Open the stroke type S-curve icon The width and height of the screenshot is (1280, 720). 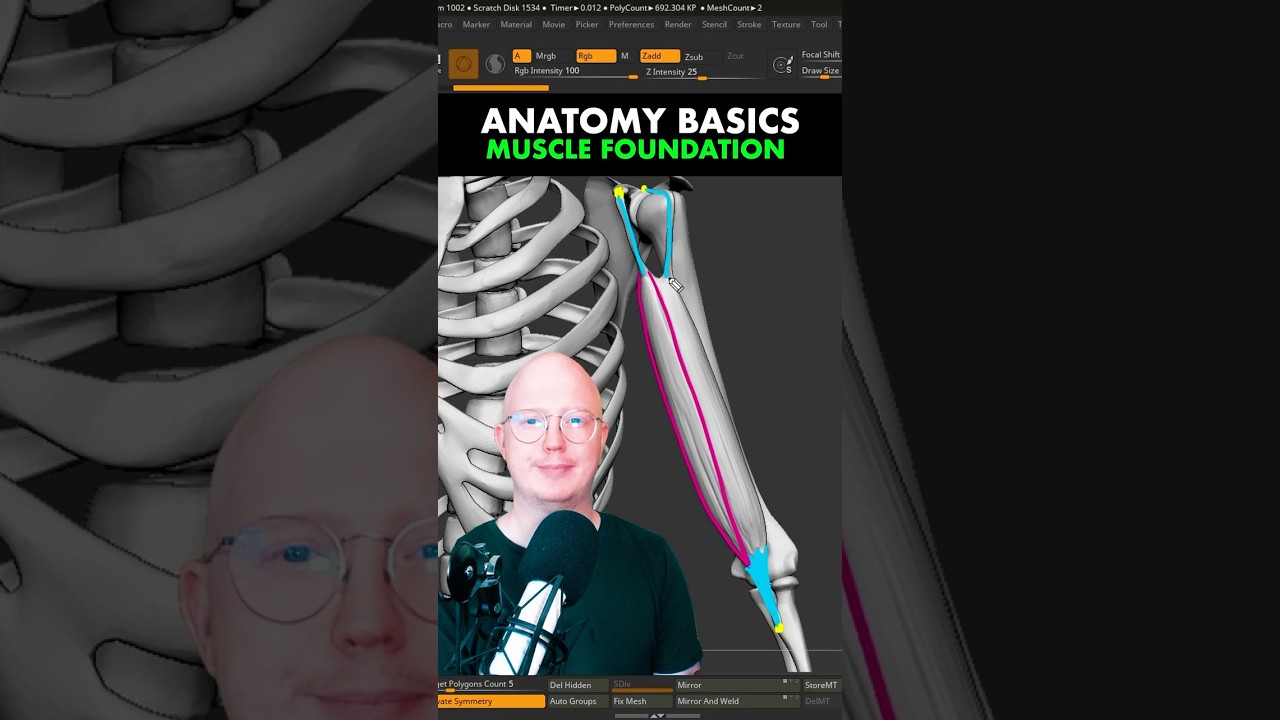(x=495, y=64)
